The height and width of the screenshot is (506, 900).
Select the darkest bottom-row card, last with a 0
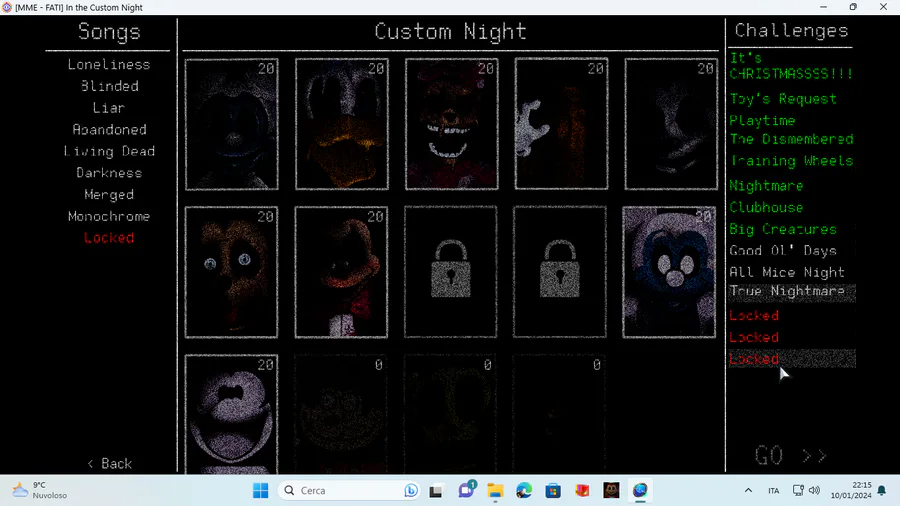(x=560, y=414)
